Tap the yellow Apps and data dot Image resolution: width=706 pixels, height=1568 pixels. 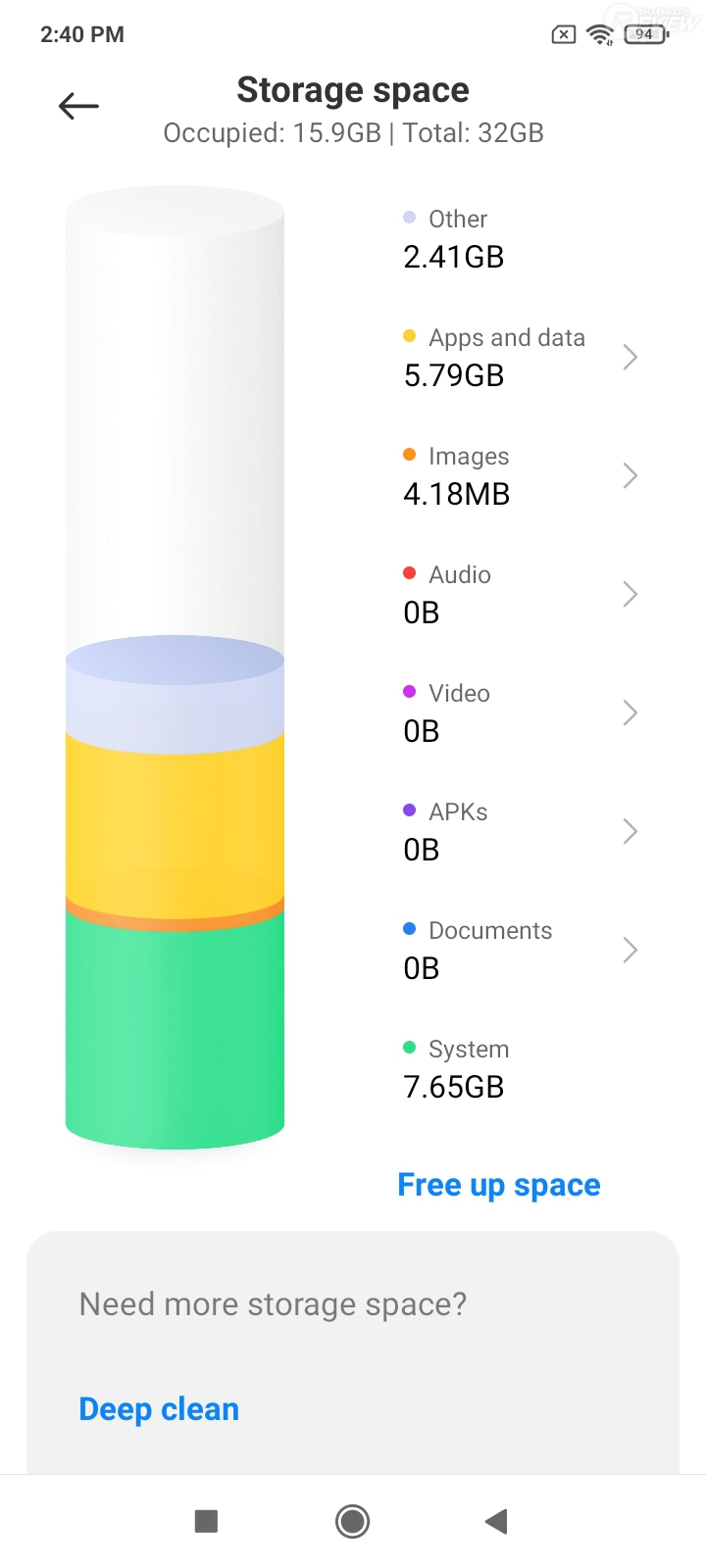pos(410,336)
